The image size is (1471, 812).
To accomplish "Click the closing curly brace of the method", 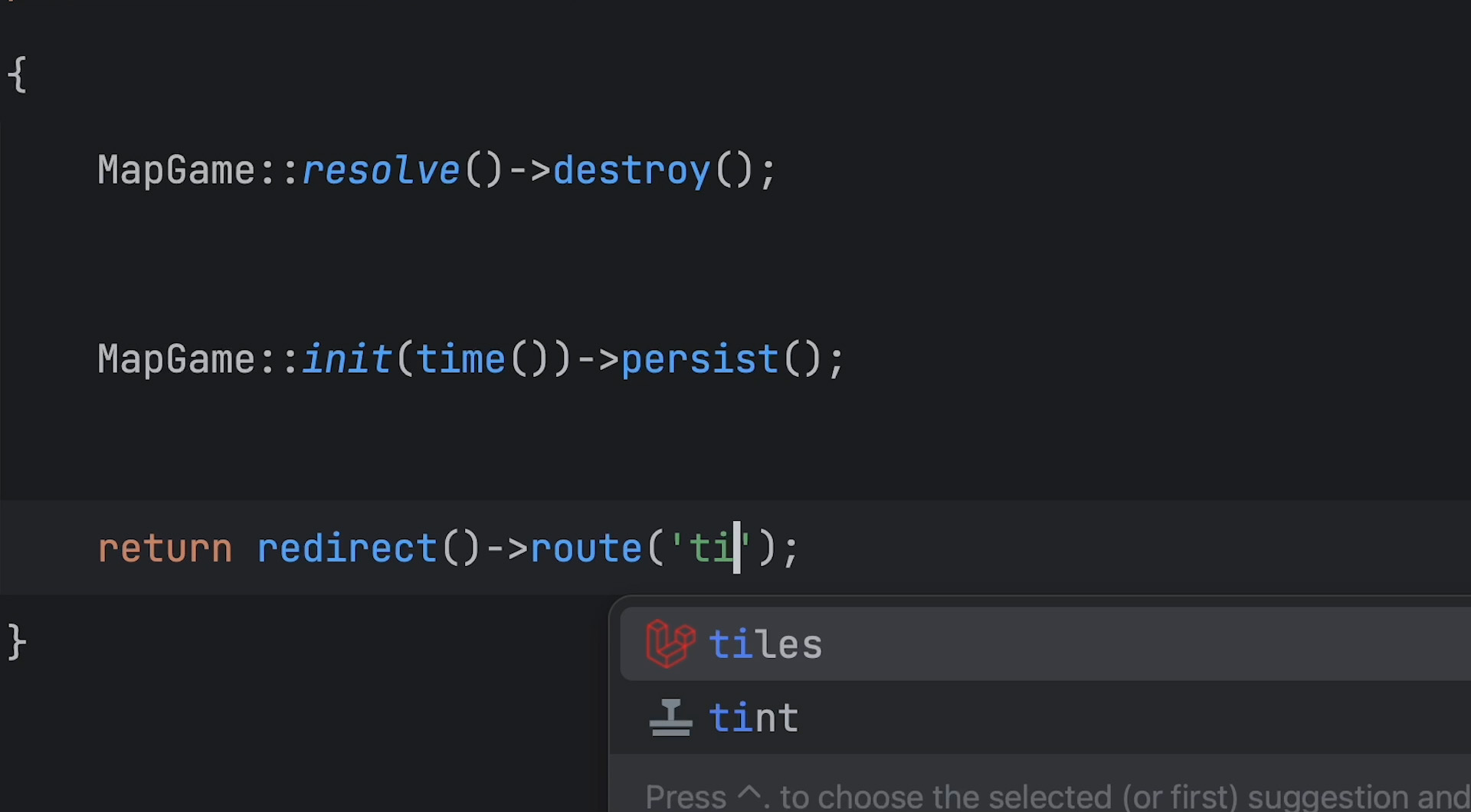I will [x=17, y=642].
